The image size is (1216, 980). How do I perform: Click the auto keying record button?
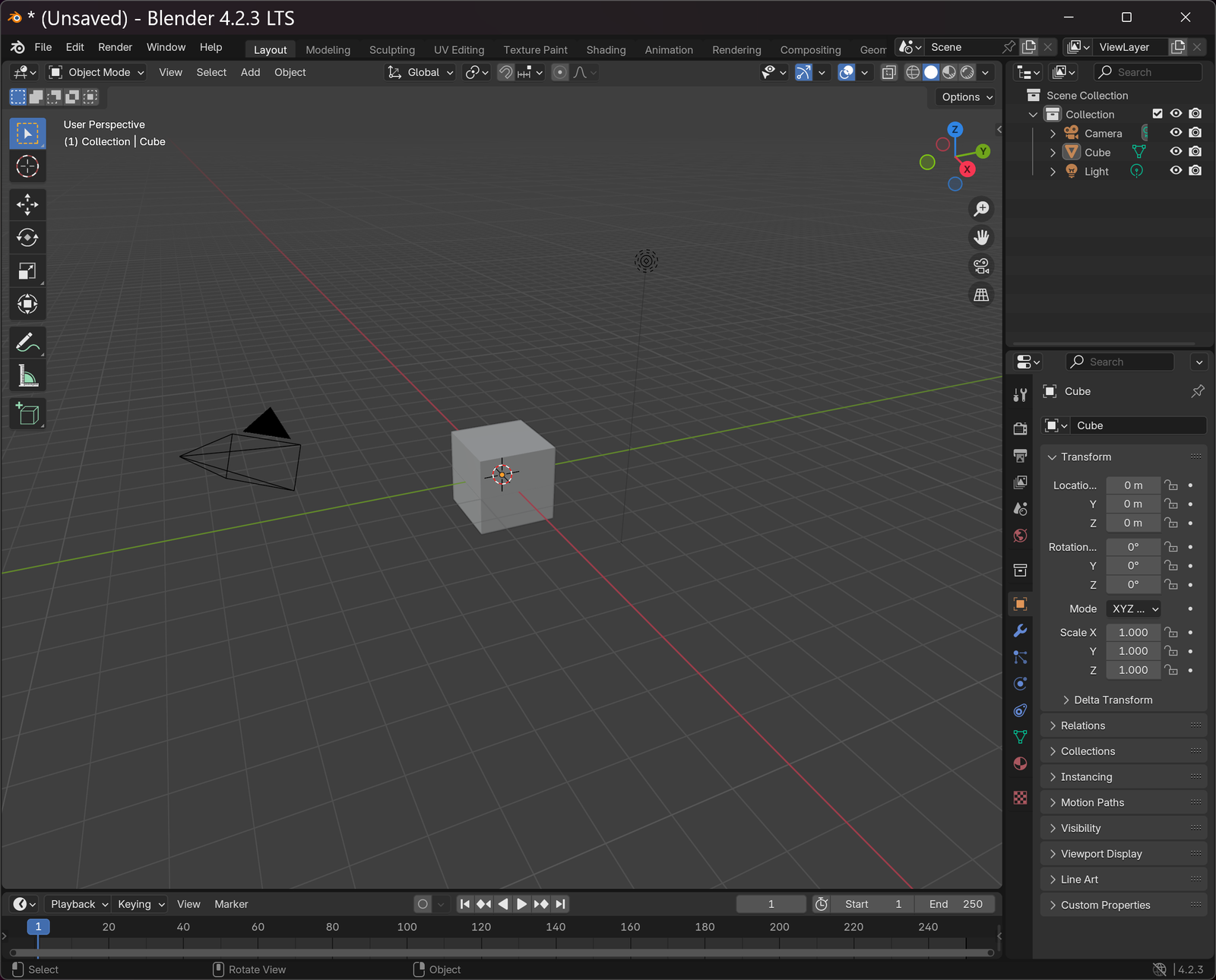(423, 904)
